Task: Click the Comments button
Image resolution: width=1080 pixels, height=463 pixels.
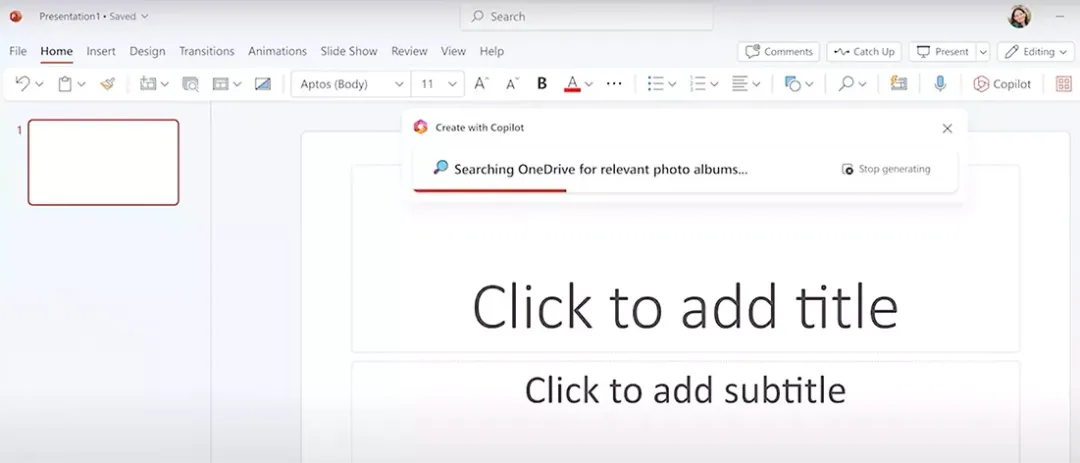Action: tap(778, 52)
